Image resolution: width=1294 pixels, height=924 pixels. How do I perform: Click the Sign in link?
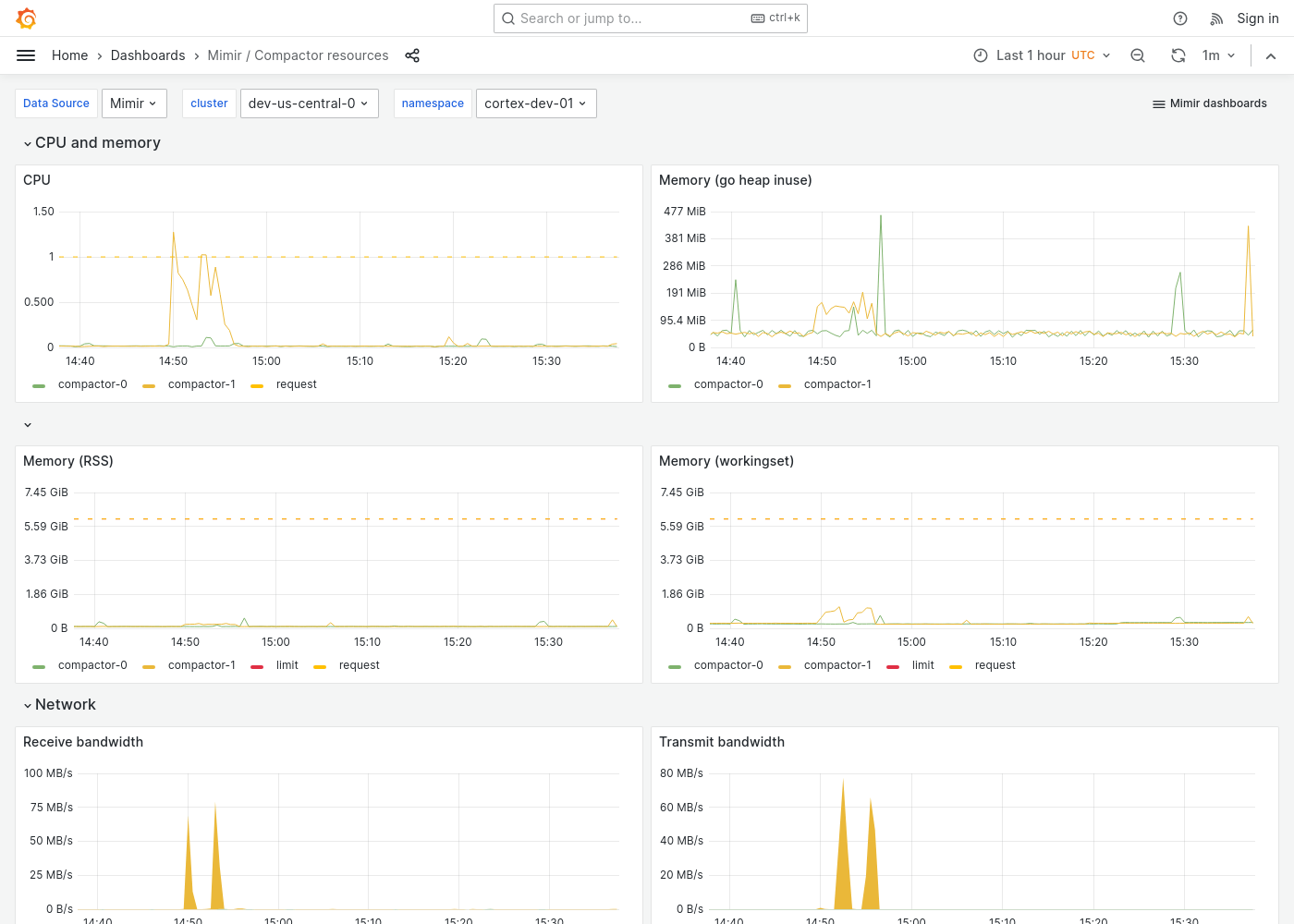[1257, 18]
